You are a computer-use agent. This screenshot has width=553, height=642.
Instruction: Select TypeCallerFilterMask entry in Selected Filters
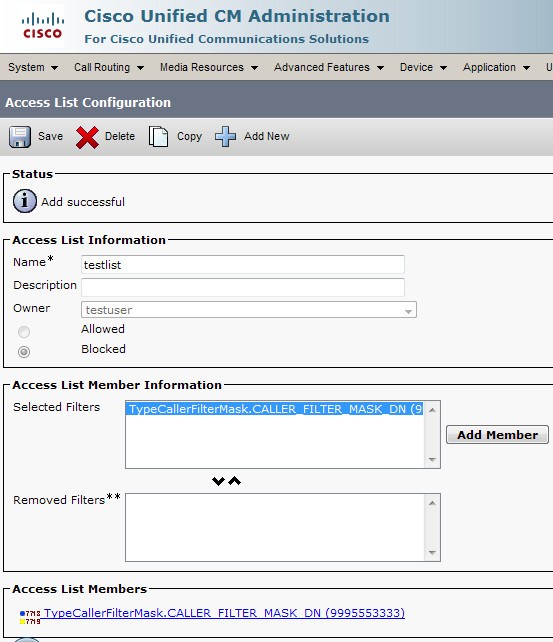(275, 409)
